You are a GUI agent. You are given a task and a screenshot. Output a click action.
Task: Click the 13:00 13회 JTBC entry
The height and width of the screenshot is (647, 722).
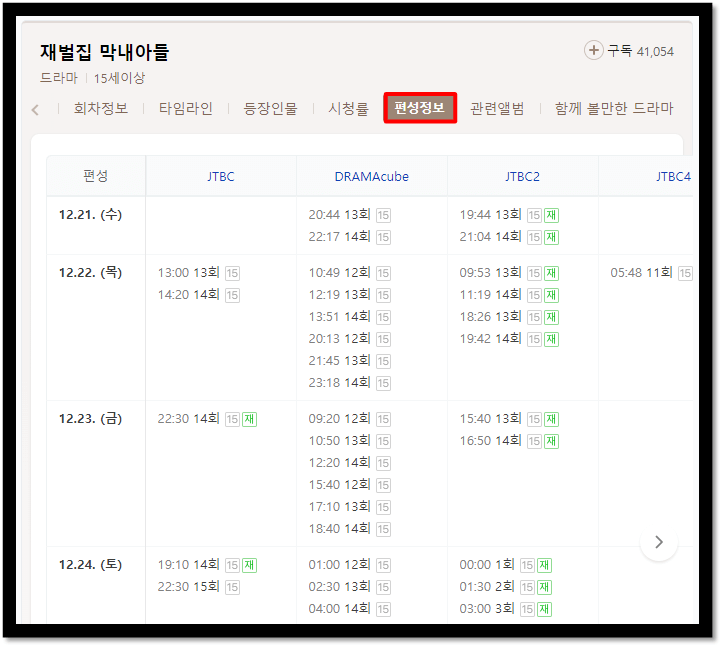pos(198,273)
